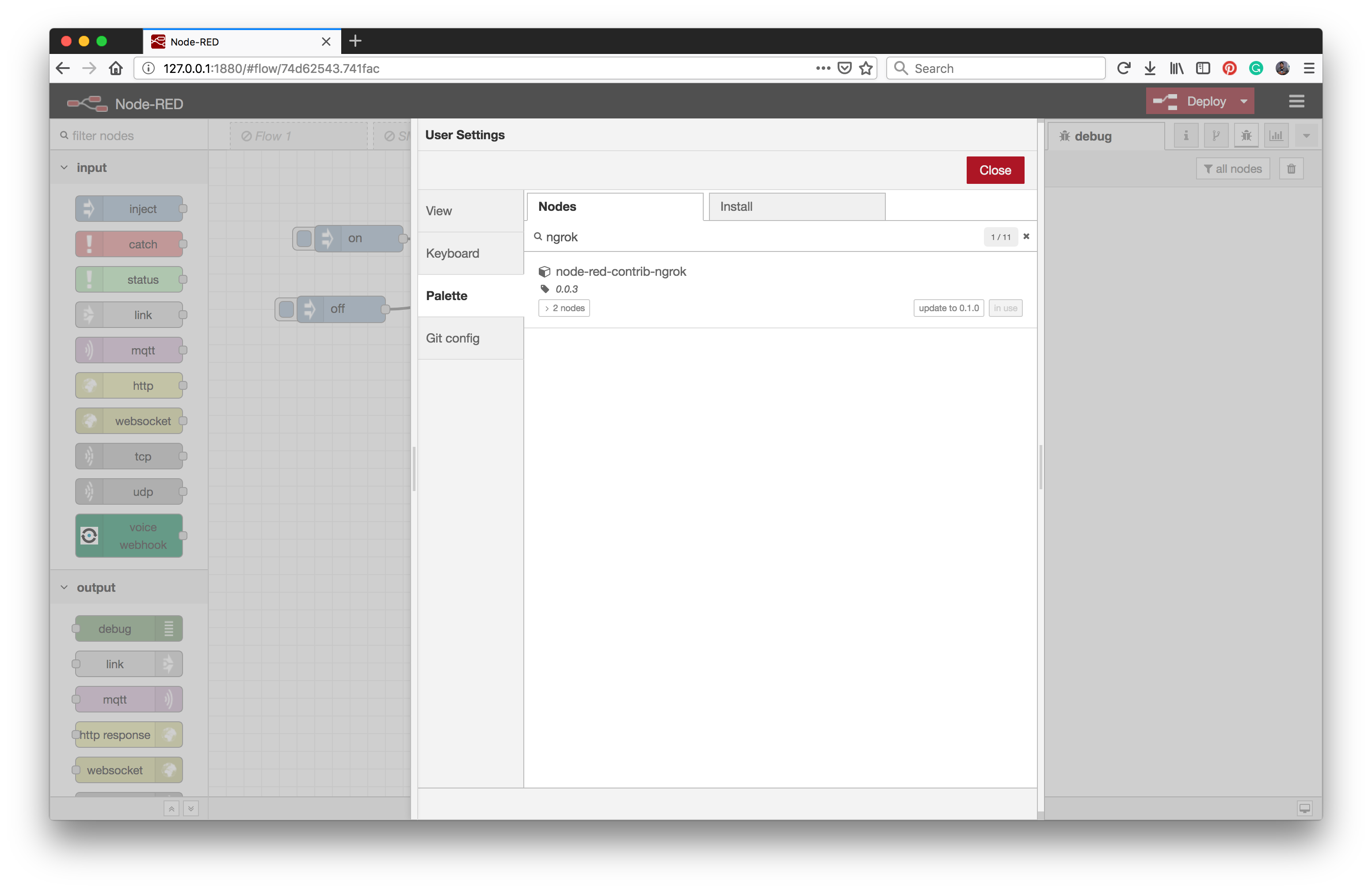
Task: Click the udp node in the palette
Action: click(129, 491)
